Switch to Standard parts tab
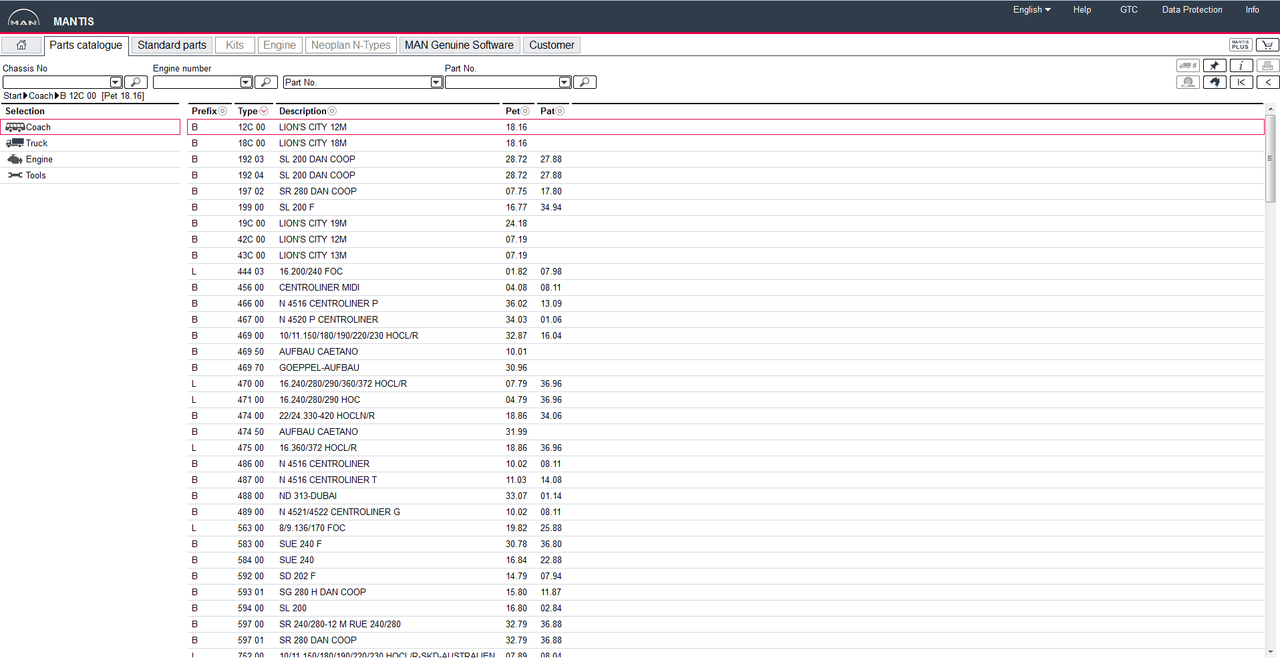This screenshot has width=1280, height=660. coord(172,45)
